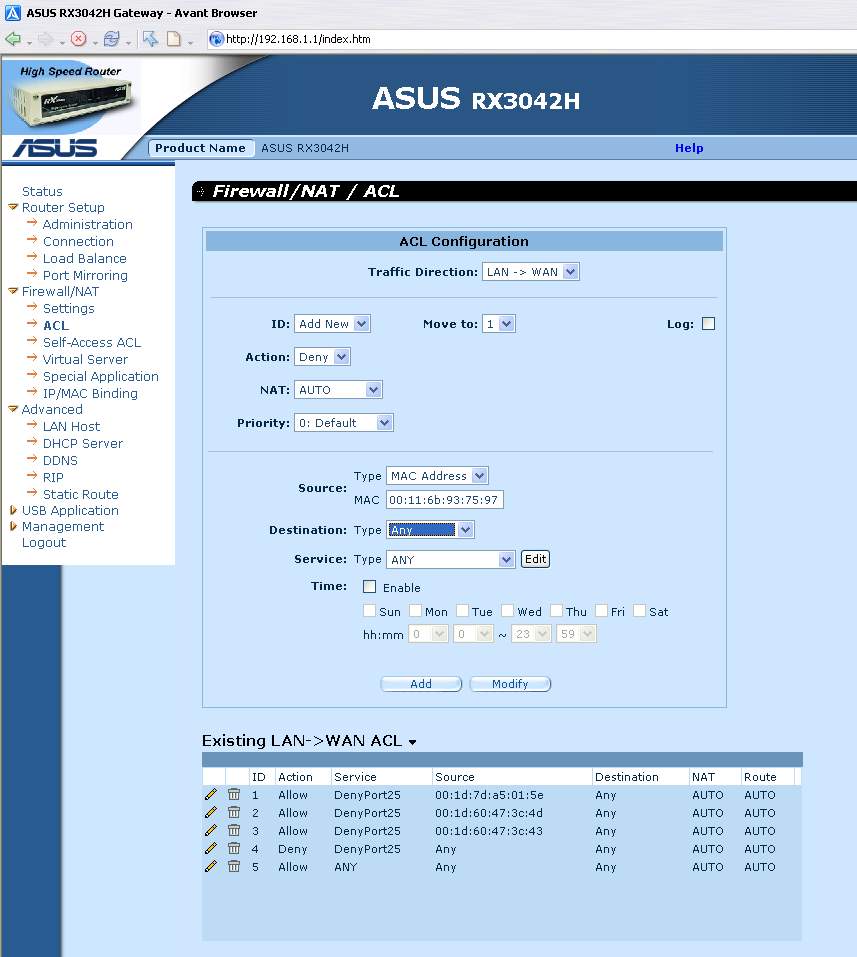Screen dimensions: 857x957
Task: Click the edit pencil icon for ACL ID 4
Action: pos(211,848)
